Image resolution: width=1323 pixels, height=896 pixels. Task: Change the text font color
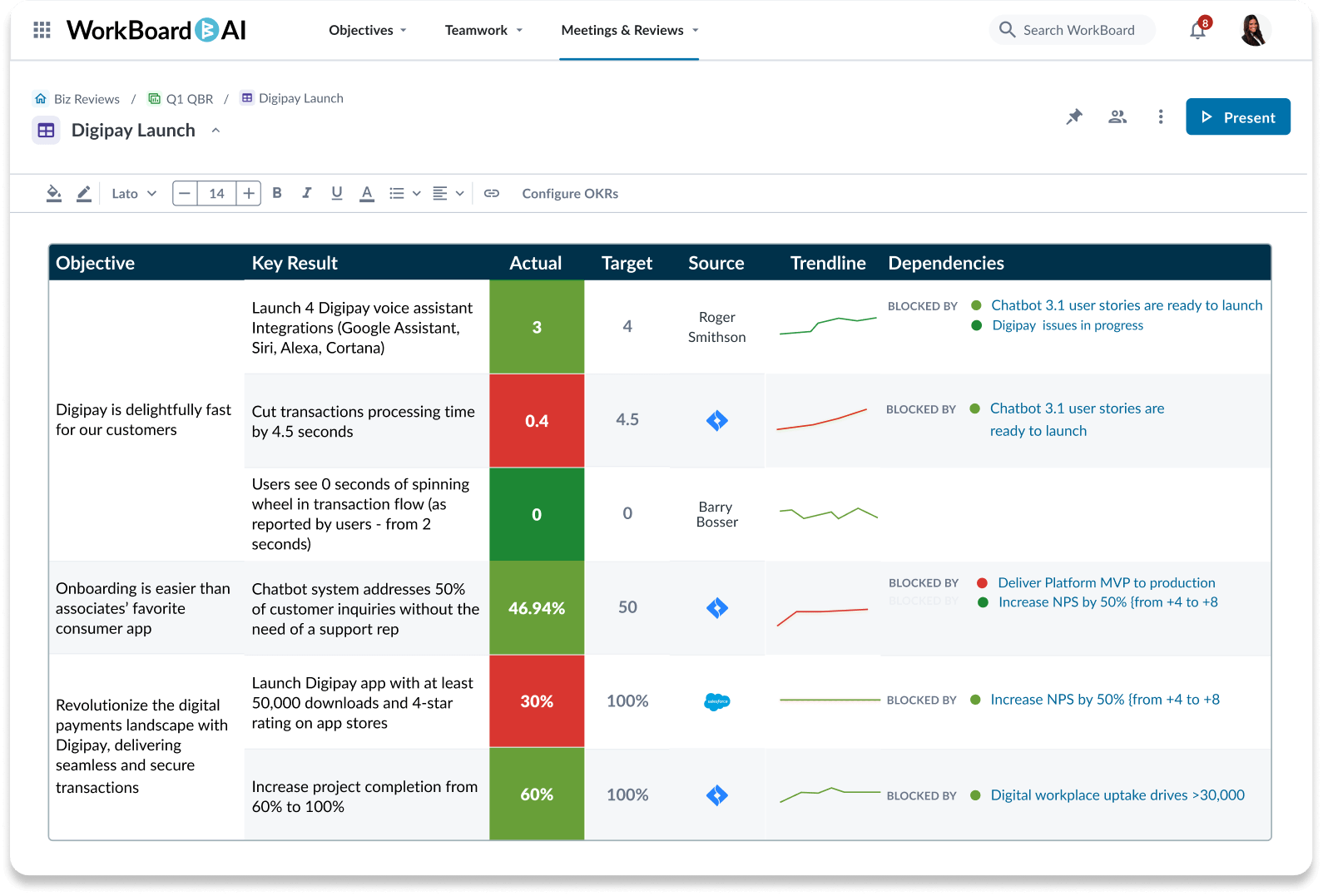[367, 194]
